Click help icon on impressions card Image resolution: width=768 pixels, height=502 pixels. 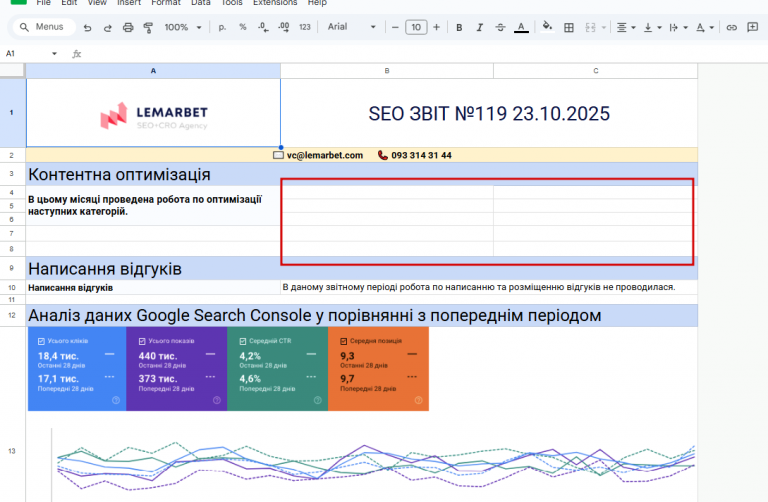click(217, 400)
